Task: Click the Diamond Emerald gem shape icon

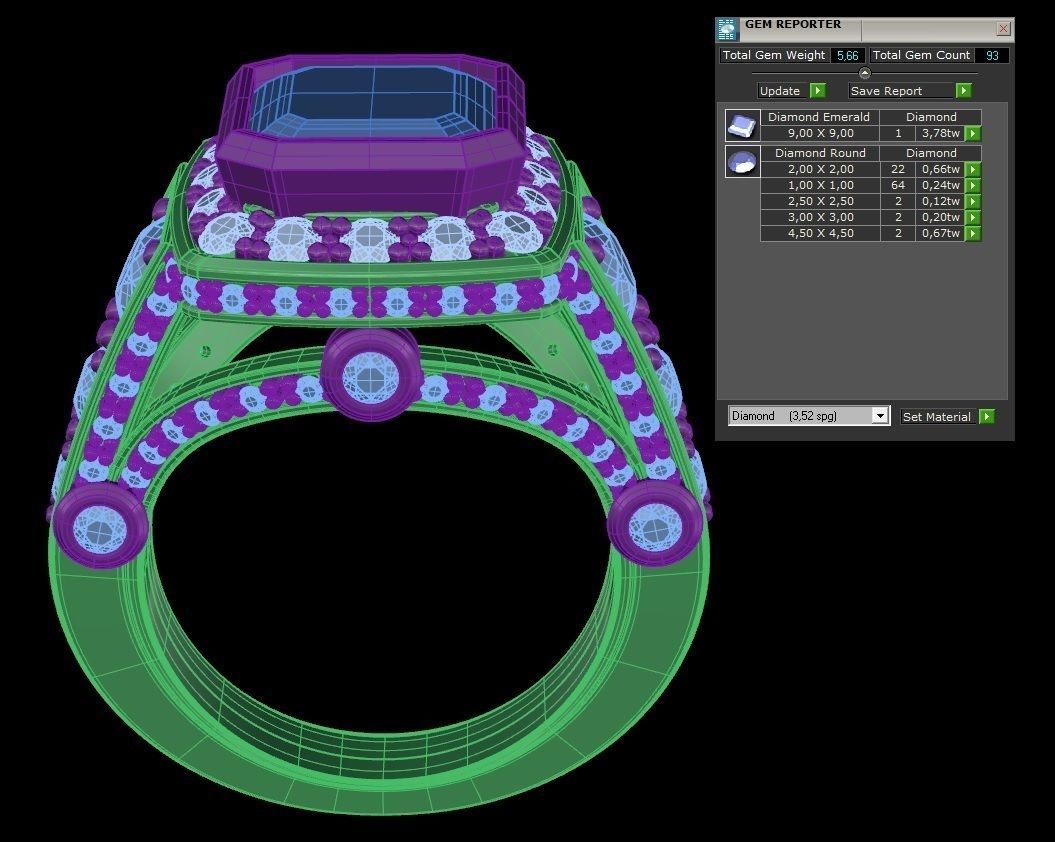Action: (x=741, y=125)
